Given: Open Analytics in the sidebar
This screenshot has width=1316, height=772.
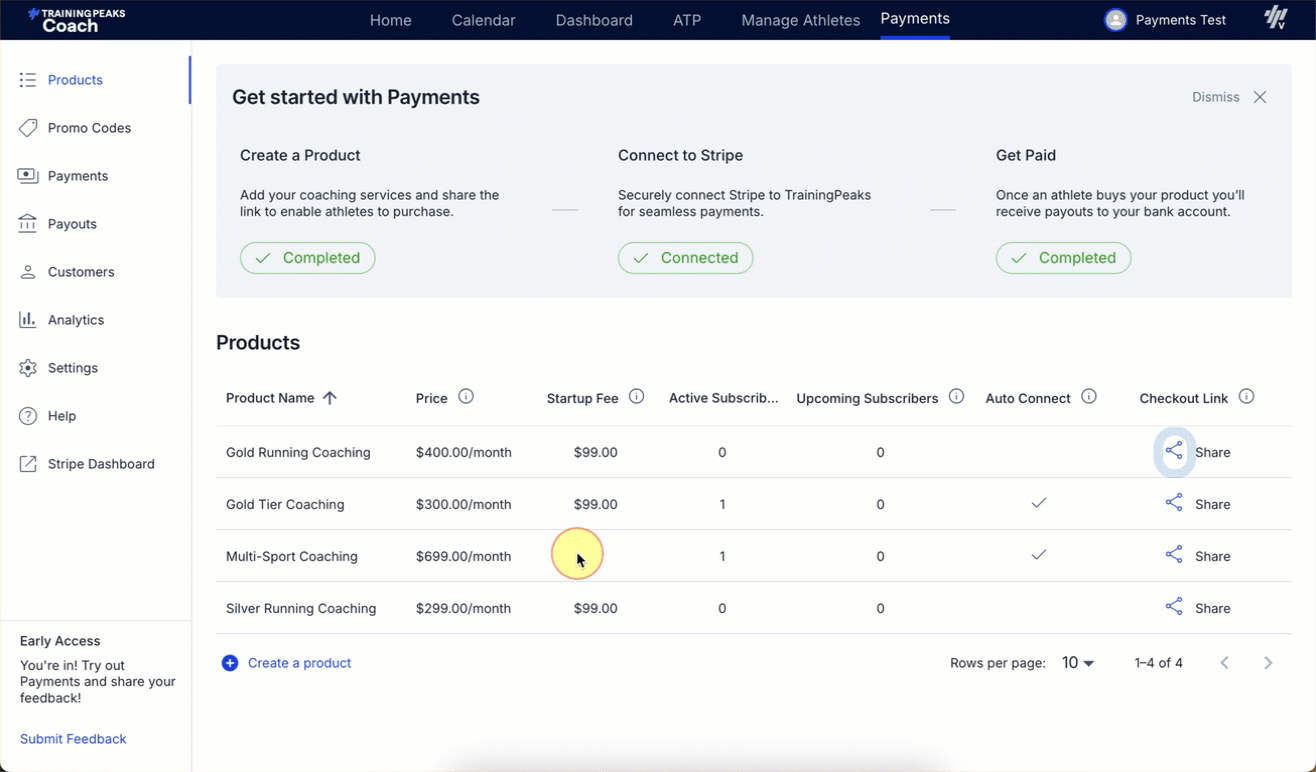Looking at the screenshot, I should tap(76, 320).
